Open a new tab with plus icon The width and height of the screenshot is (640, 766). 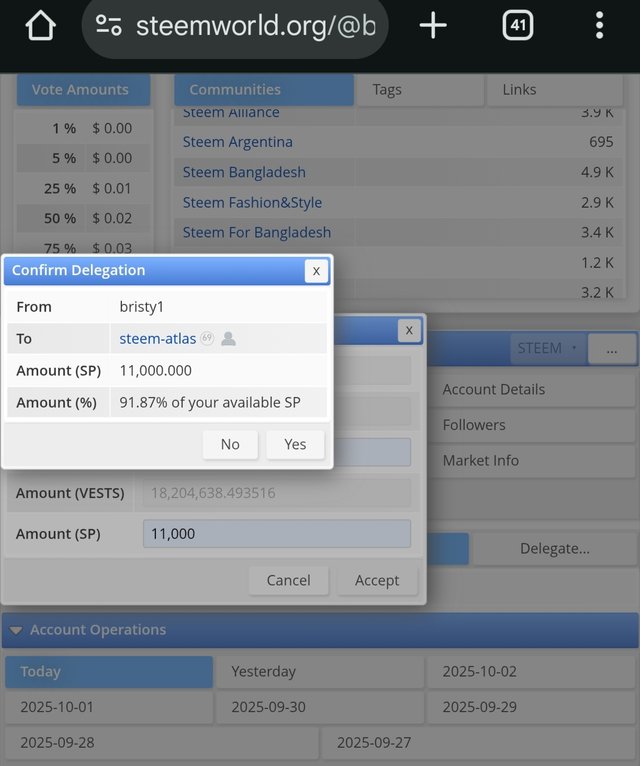[433, 25]
